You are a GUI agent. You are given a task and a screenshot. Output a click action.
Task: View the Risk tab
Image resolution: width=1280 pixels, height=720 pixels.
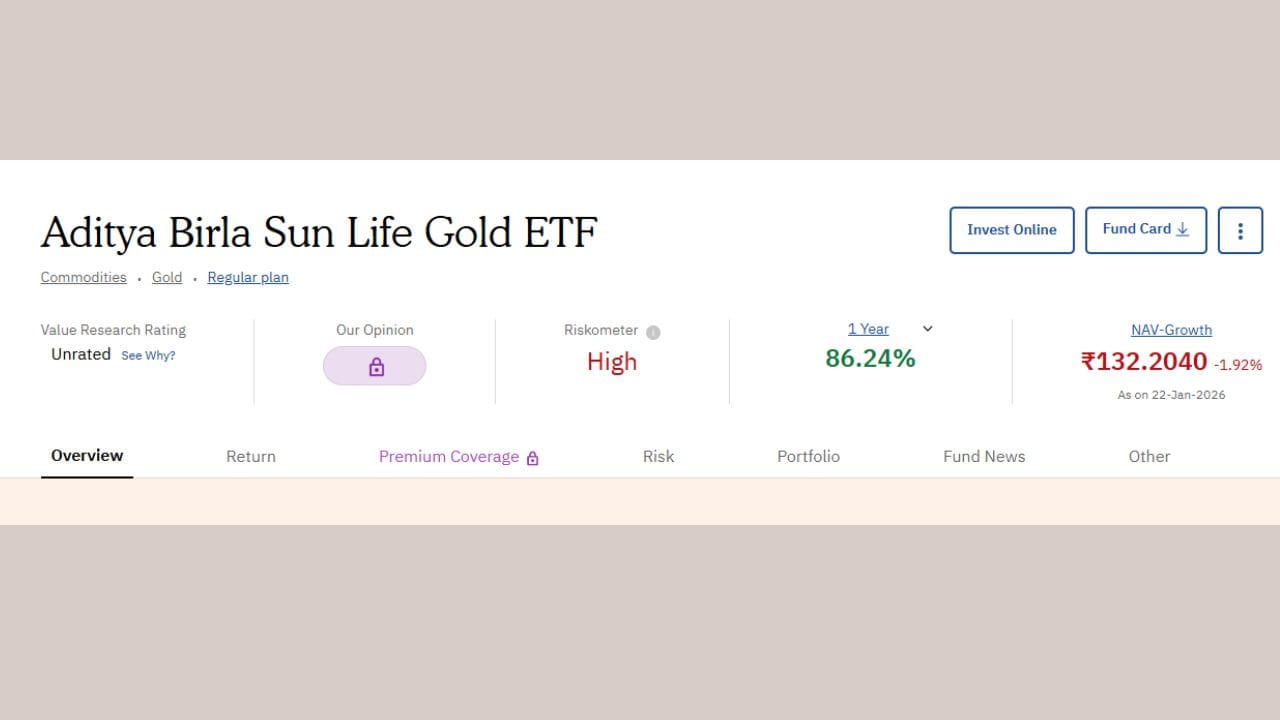pyautogui.click(x=658, y=456)
